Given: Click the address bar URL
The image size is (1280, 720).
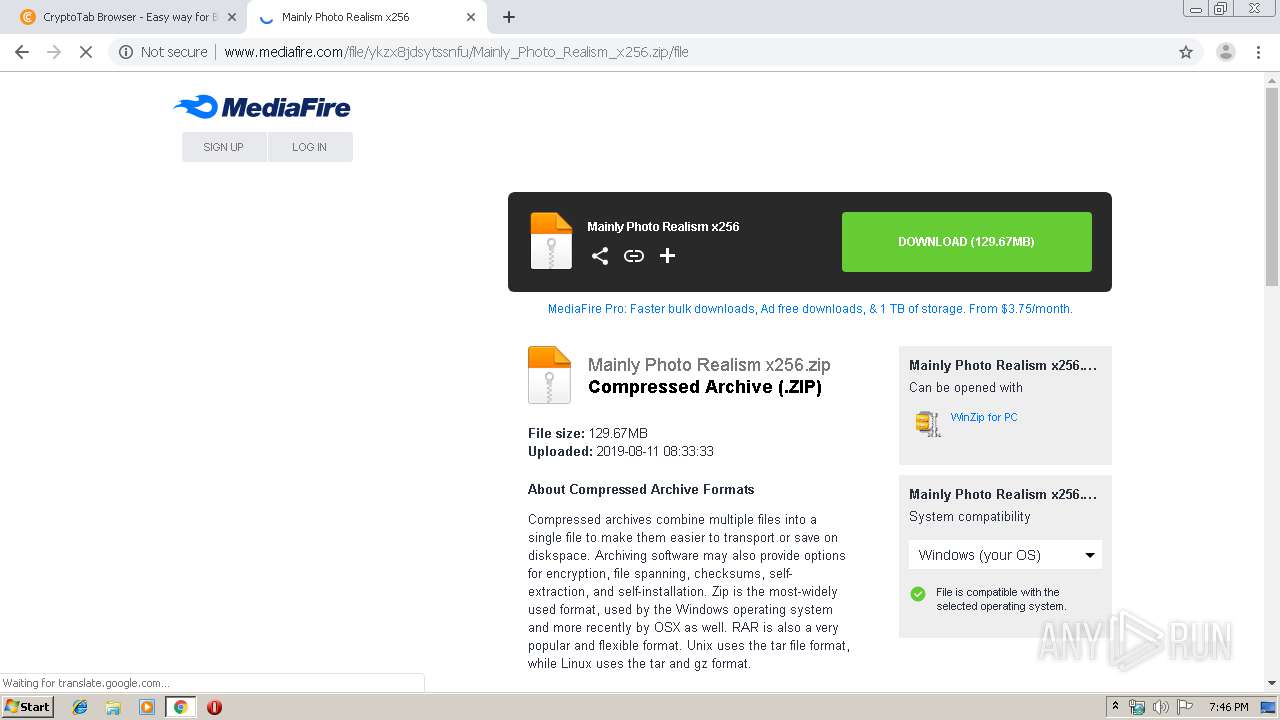Looking at the screenshot, I should 456,52.
